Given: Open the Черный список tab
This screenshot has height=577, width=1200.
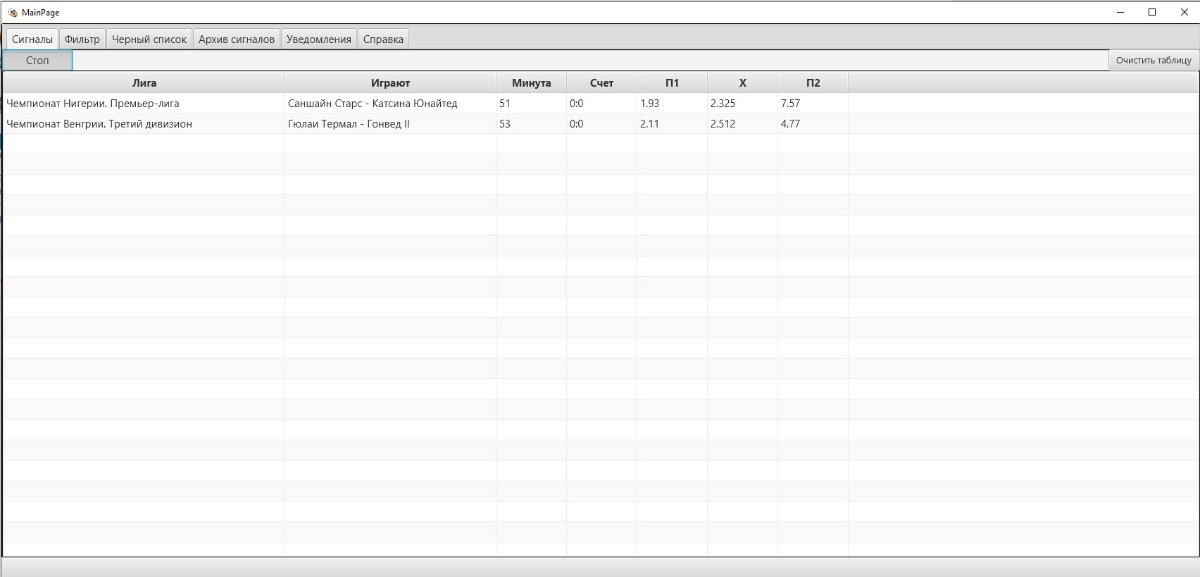Looking at the screenshot, I should coord(149,39).
